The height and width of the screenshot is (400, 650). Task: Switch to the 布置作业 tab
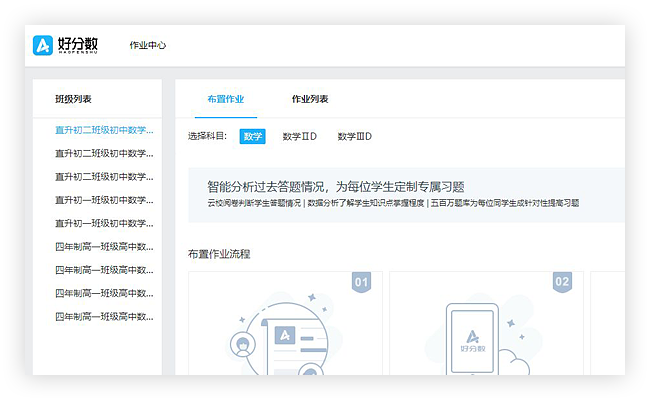(x=225, y=99)
